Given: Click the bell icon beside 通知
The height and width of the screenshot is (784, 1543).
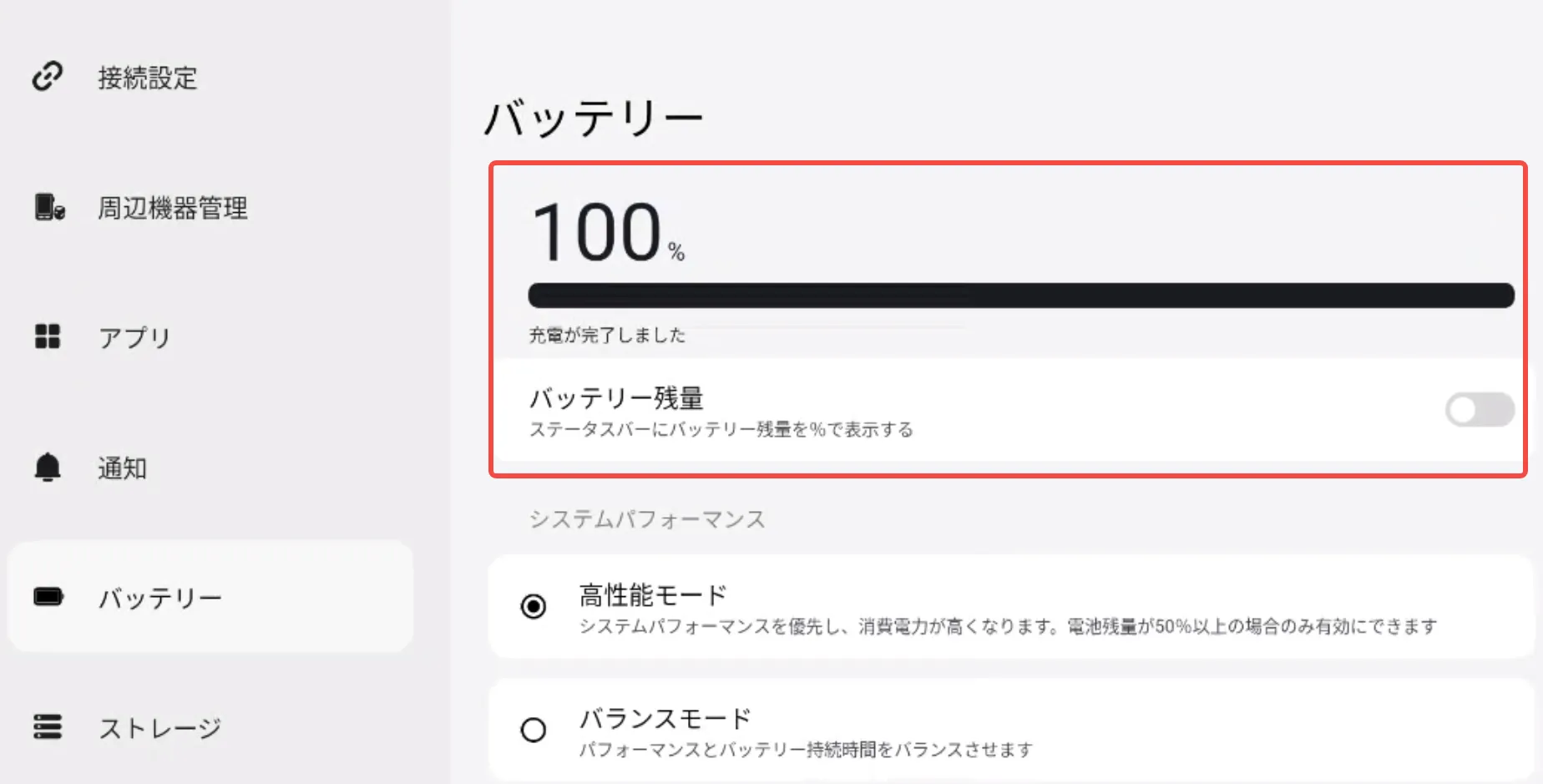Looking at the screenshot, I should pyautogui.click(x=48, y=468).
